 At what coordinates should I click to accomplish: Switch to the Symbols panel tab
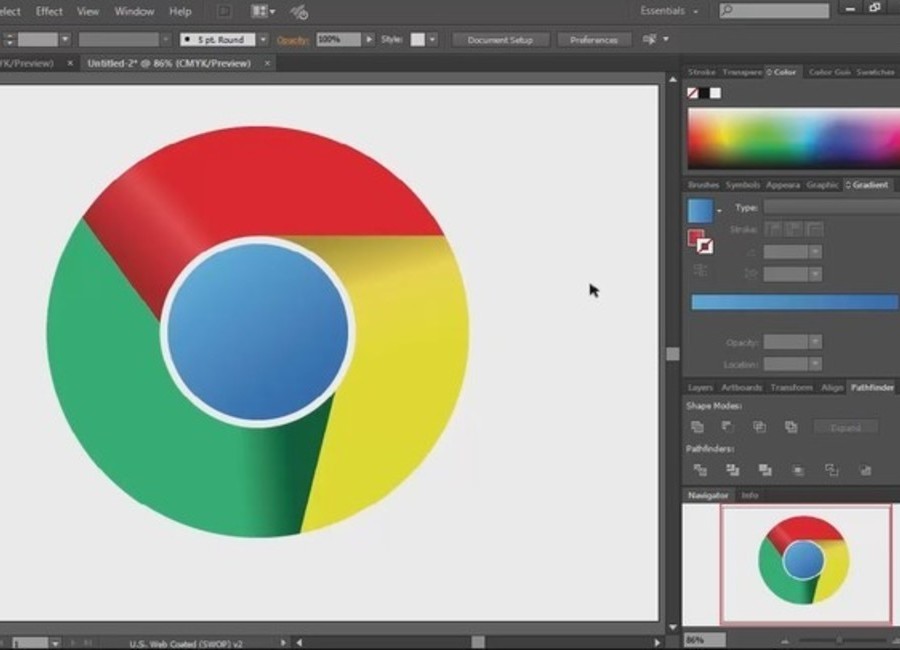743,185
